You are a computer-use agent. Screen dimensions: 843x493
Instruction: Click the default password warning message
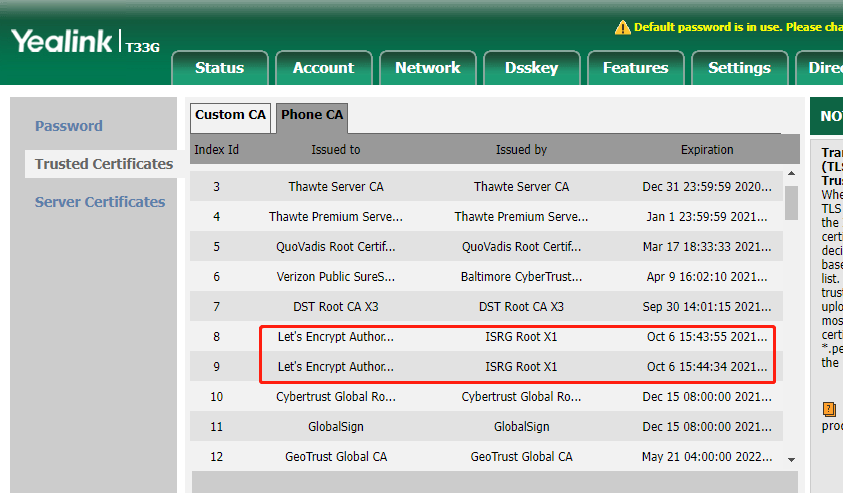tap(738, 27)
